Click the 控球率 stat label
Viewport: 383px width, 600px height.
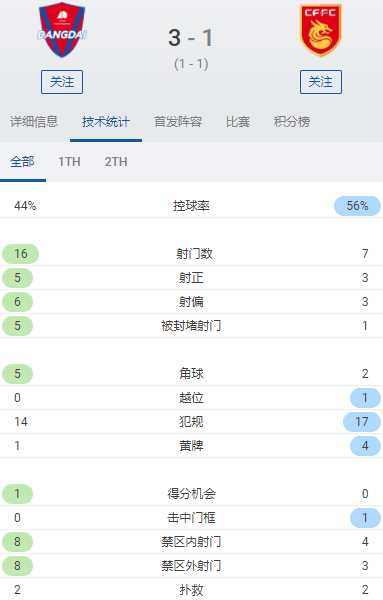[191, 206]
